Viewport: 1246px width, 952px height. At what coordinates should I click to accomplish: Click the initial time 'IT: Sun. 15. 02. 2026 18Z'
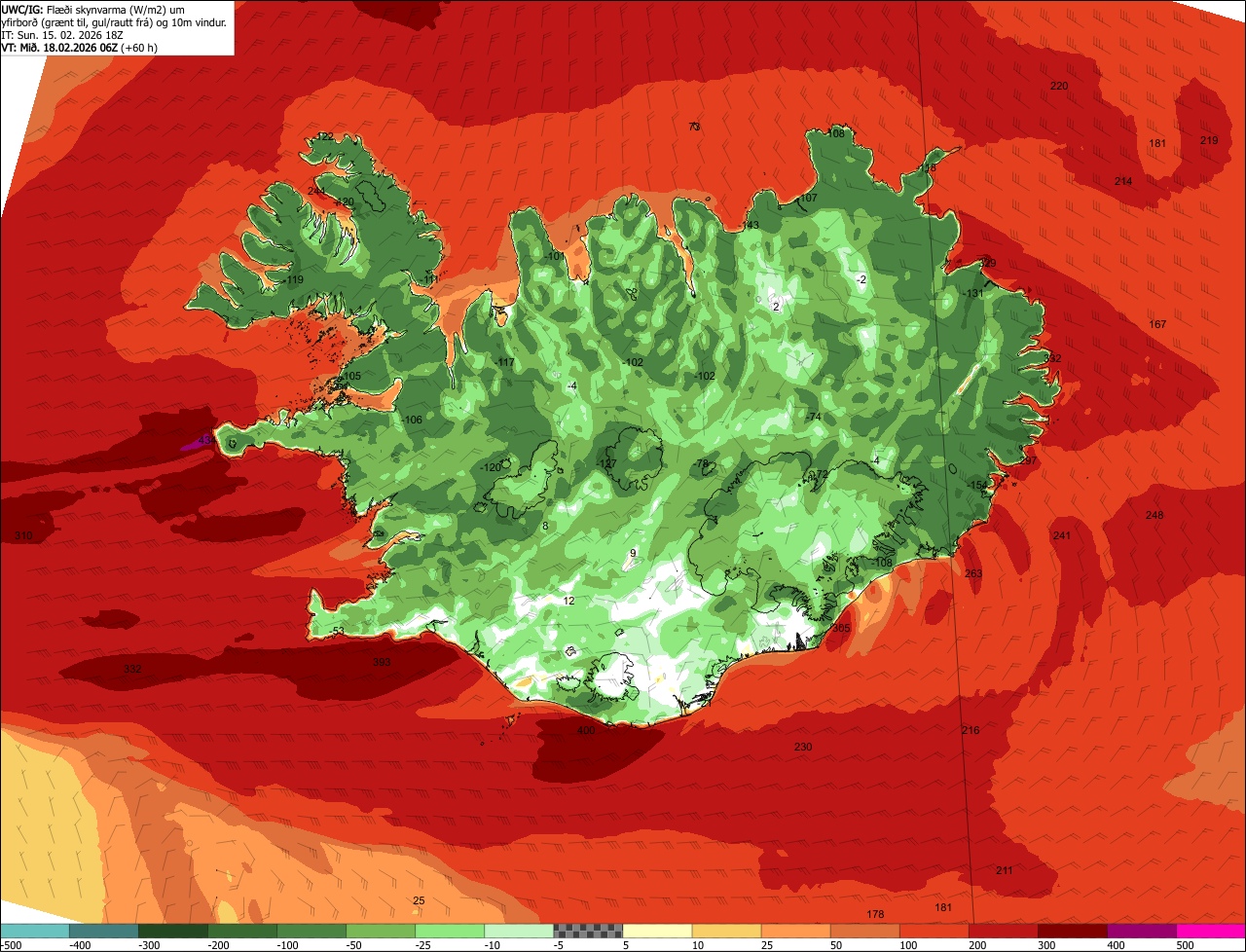click(x=62, y=34)
